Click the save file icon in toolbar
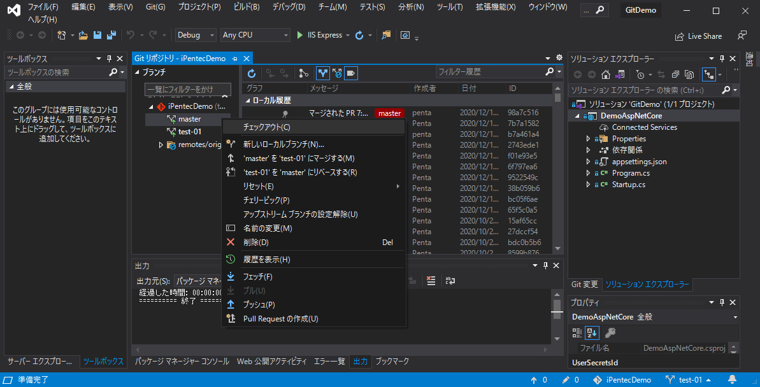Screen dimensions: 760x387 coord(97,35)
